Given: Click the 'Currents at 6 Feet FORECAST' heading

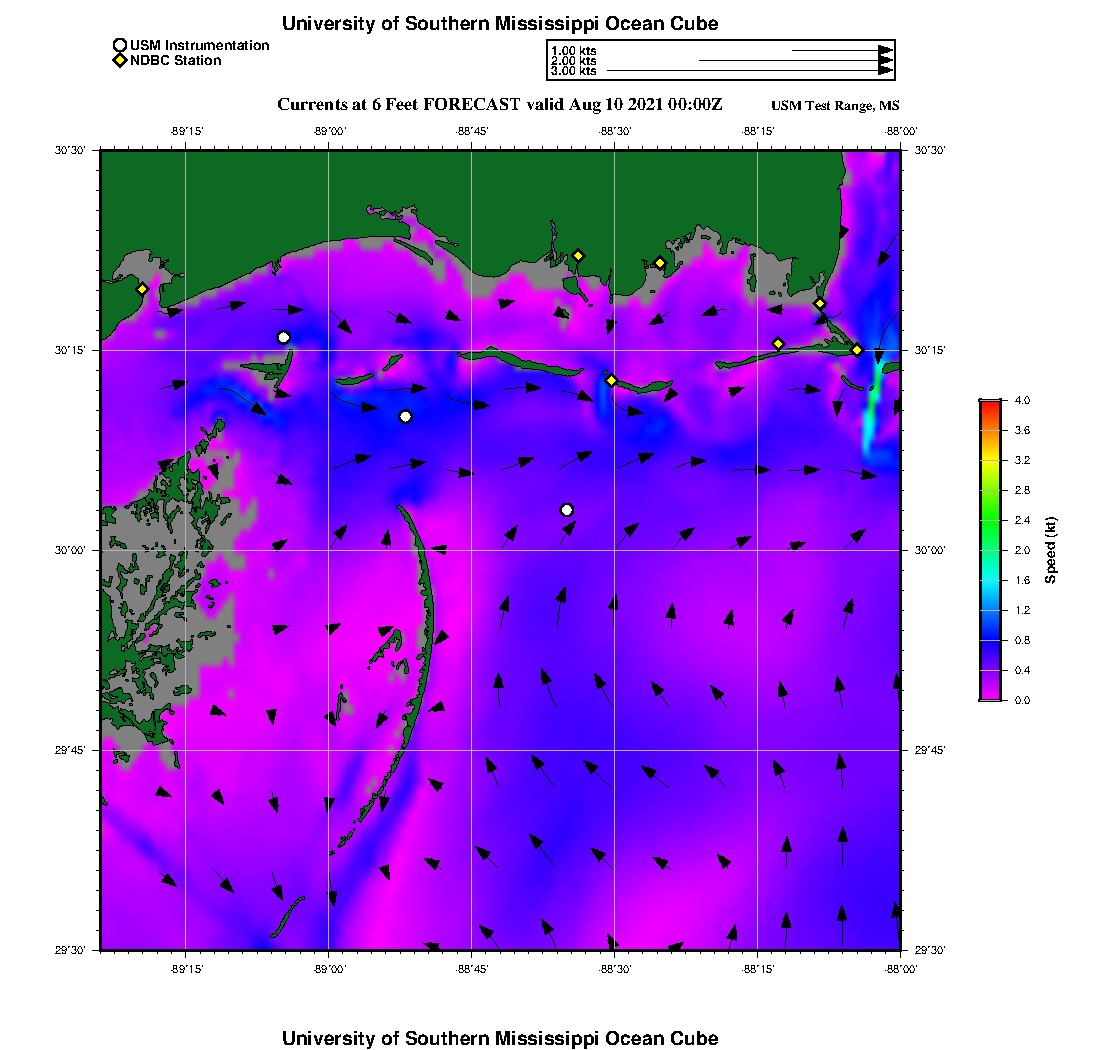Looking at the screenshot, I should [x=399, y=104].
